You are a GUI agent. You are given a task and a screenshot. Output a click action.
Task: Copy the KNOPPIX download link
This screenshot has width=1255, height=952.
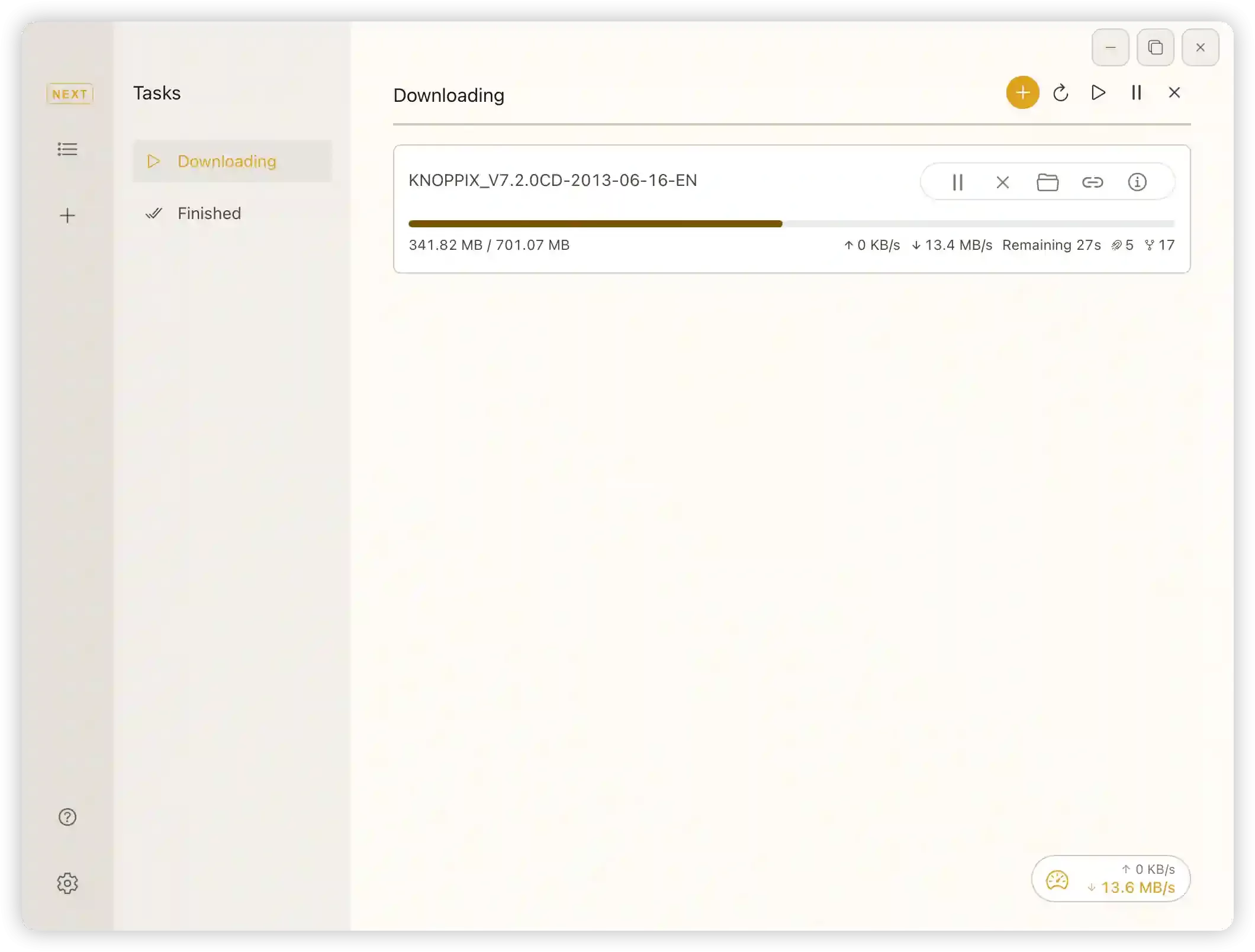[x=1092, y=182]
